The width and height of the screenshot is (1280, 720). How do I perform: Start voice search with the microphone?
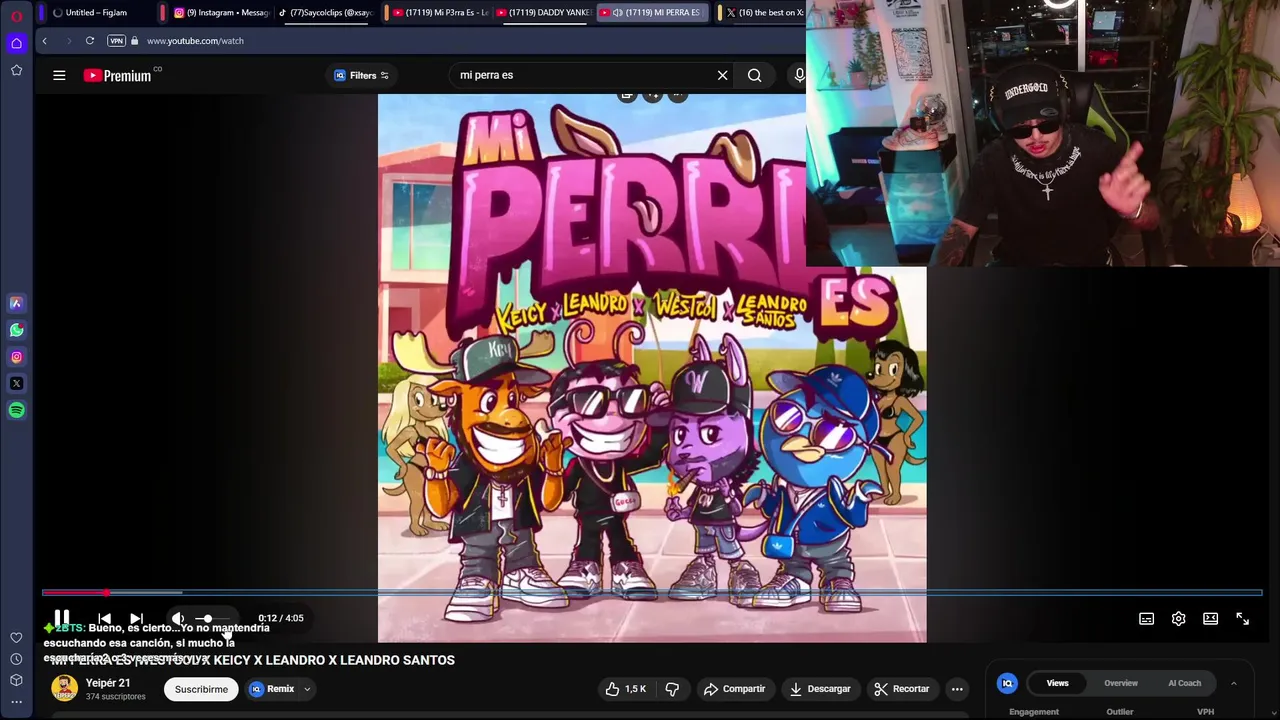tap(799, 75)
